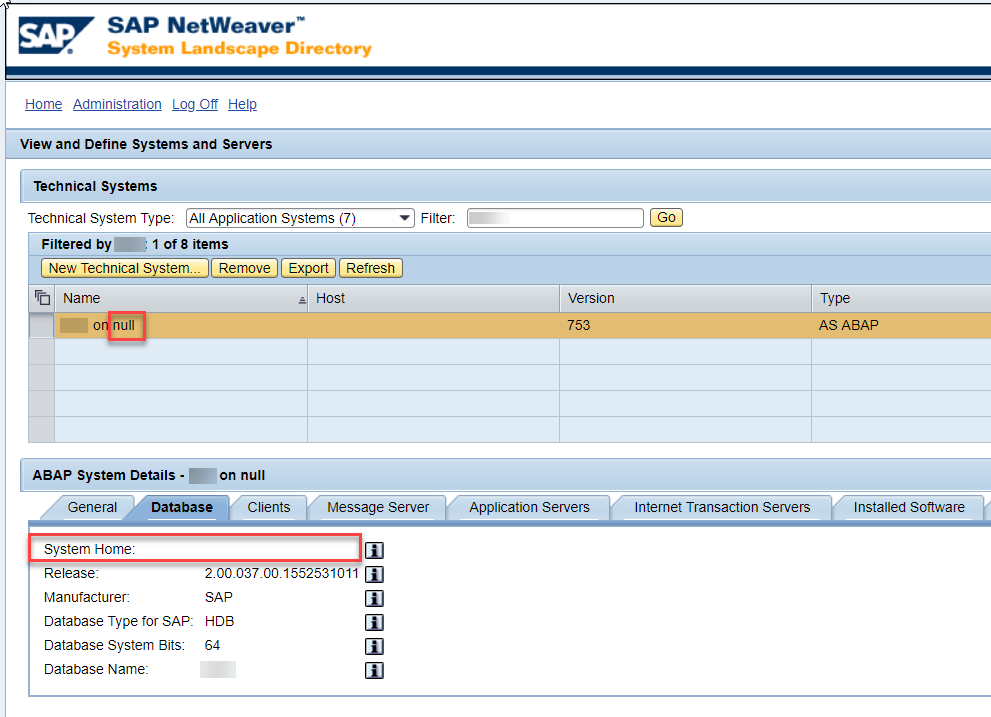Click the Database System Bits value '64'
The height and width of the screenshot is (717, 991).
(x=212, y=646)
